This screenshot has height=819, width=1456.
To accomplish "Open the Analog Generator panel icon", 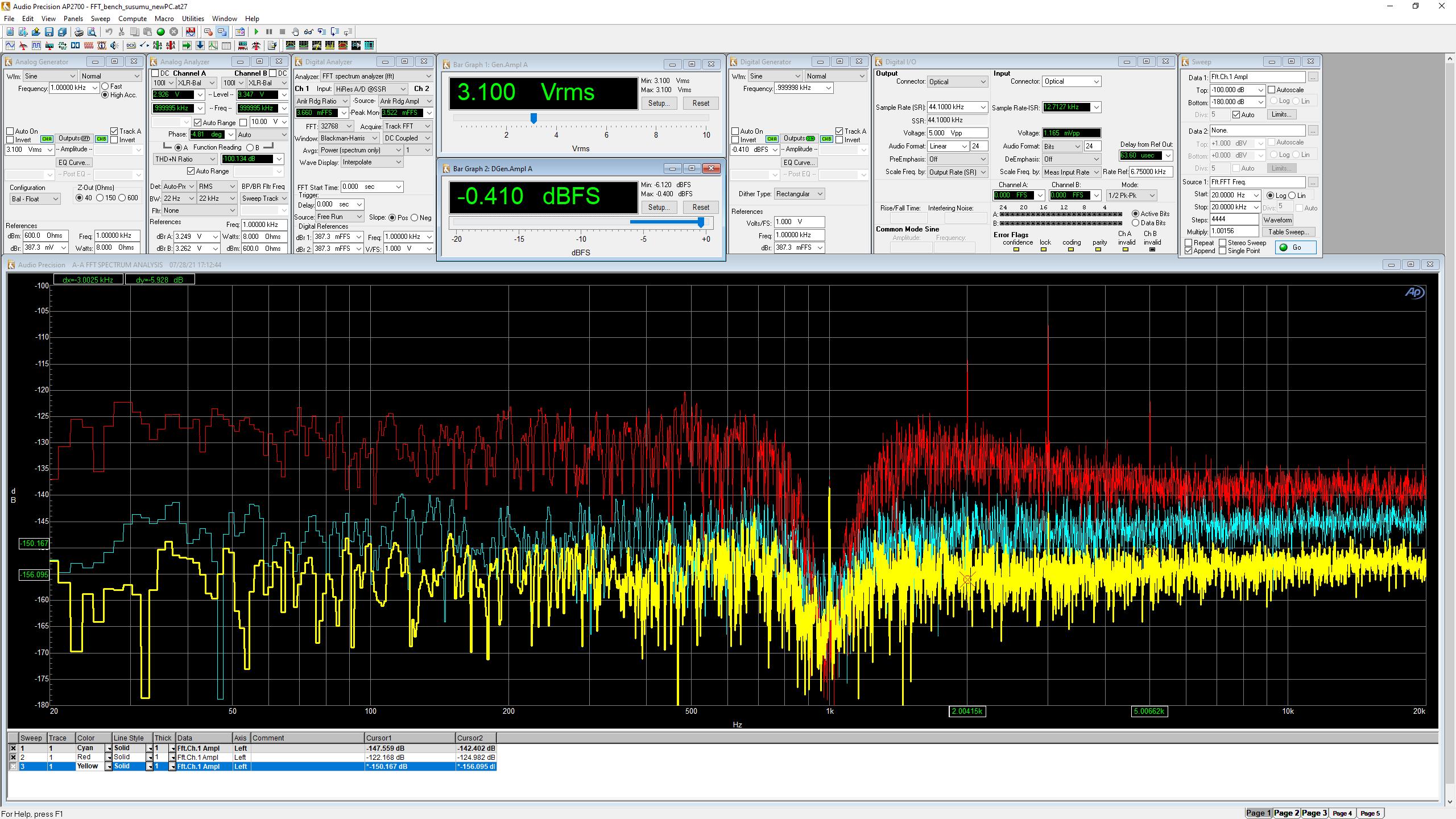I will 10,45.
